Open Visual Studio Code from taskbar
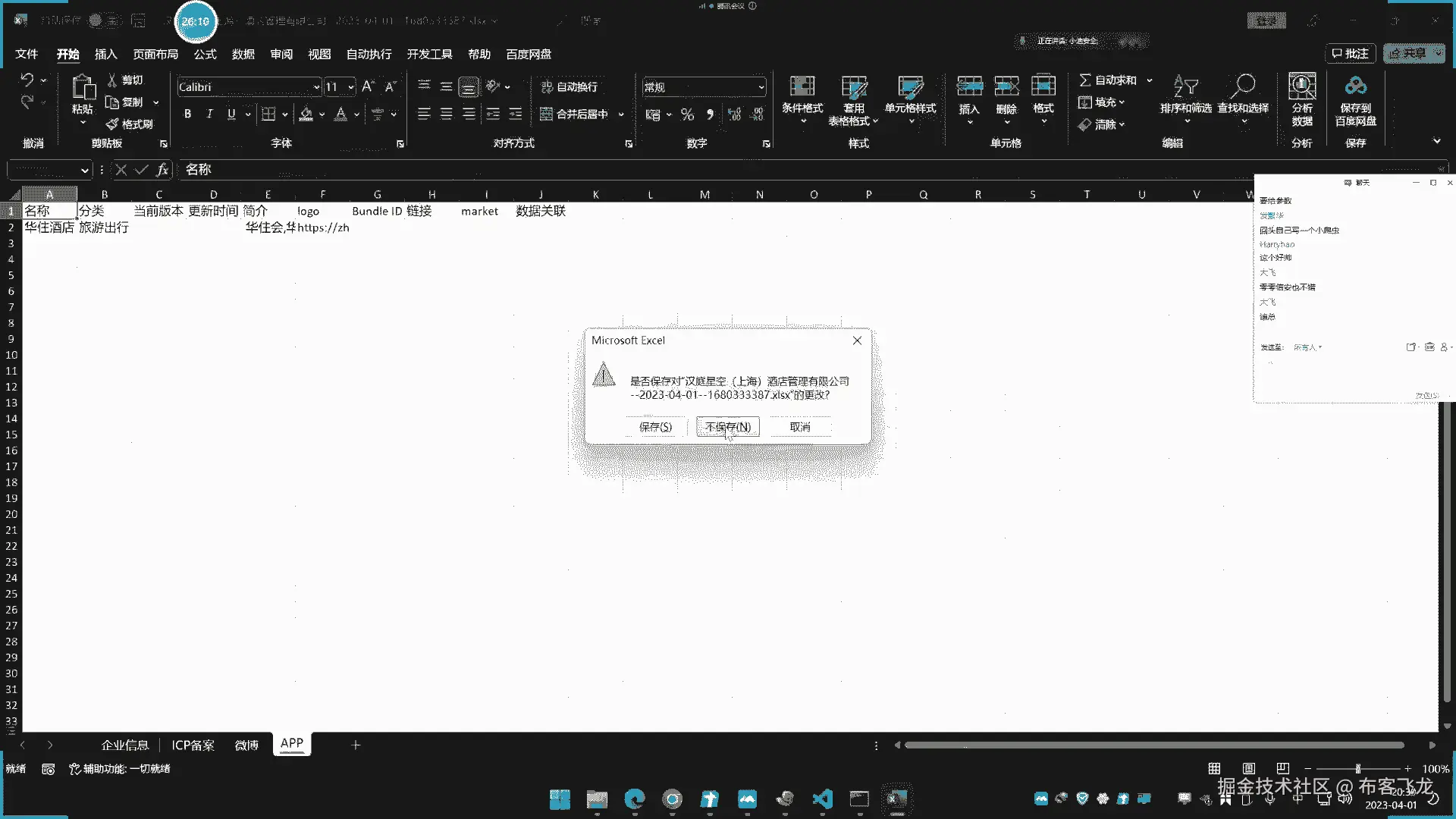Viewport: 1456px width, 819px height. click(822, 799)
